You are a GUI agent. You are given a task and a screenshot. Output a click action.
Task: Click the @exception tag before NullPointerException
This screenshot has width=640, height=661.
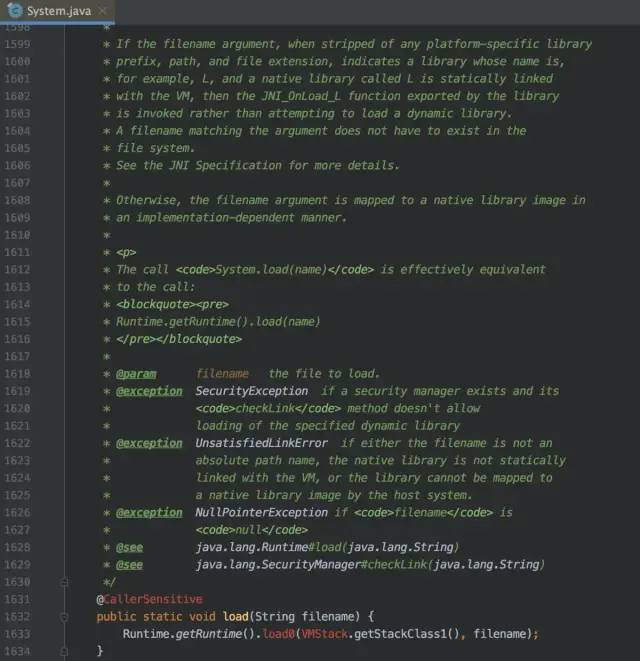click(149, 513)
